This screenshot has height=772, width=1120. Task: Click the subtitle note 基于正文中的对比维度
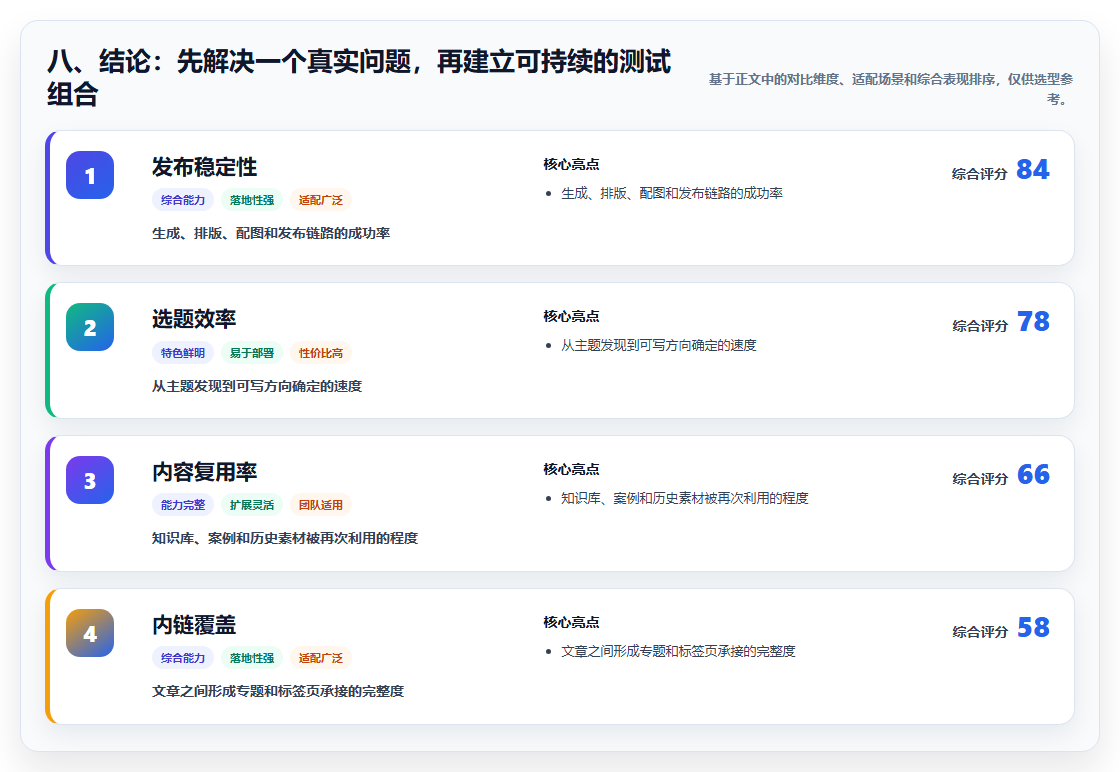(x=890, y=89)
